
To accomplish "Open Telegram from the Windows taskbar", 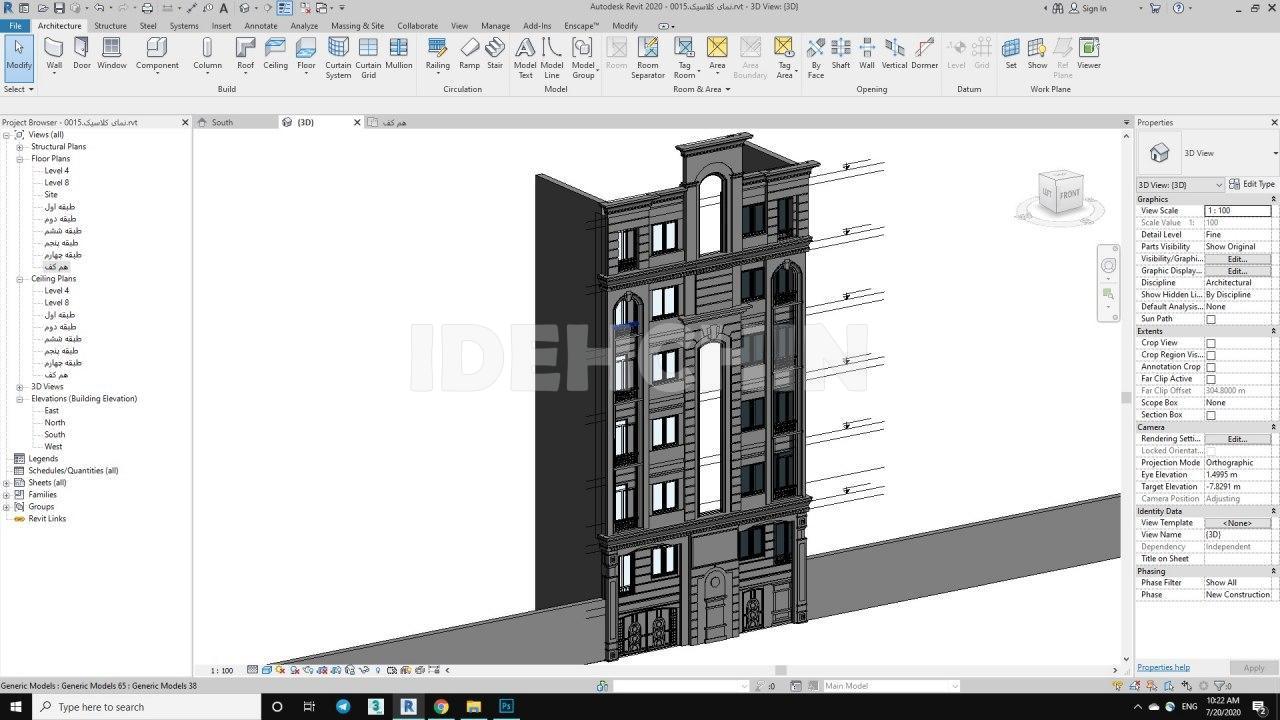I will point(343,706).
